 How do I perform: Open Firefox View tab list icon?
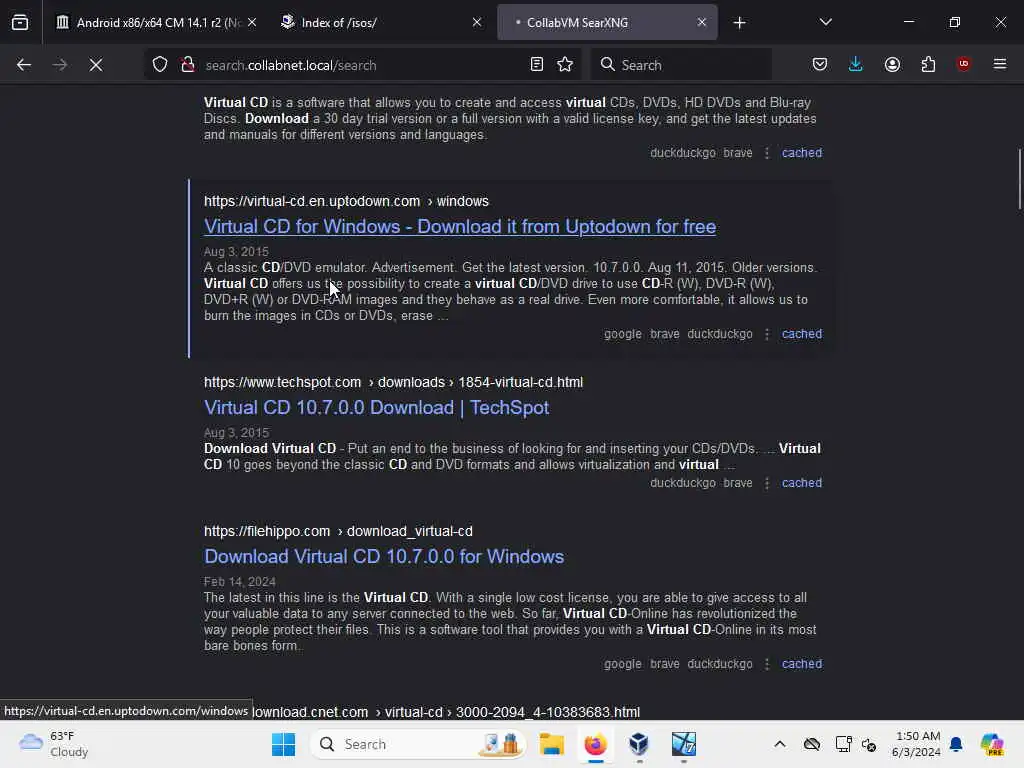click(20, 22)
